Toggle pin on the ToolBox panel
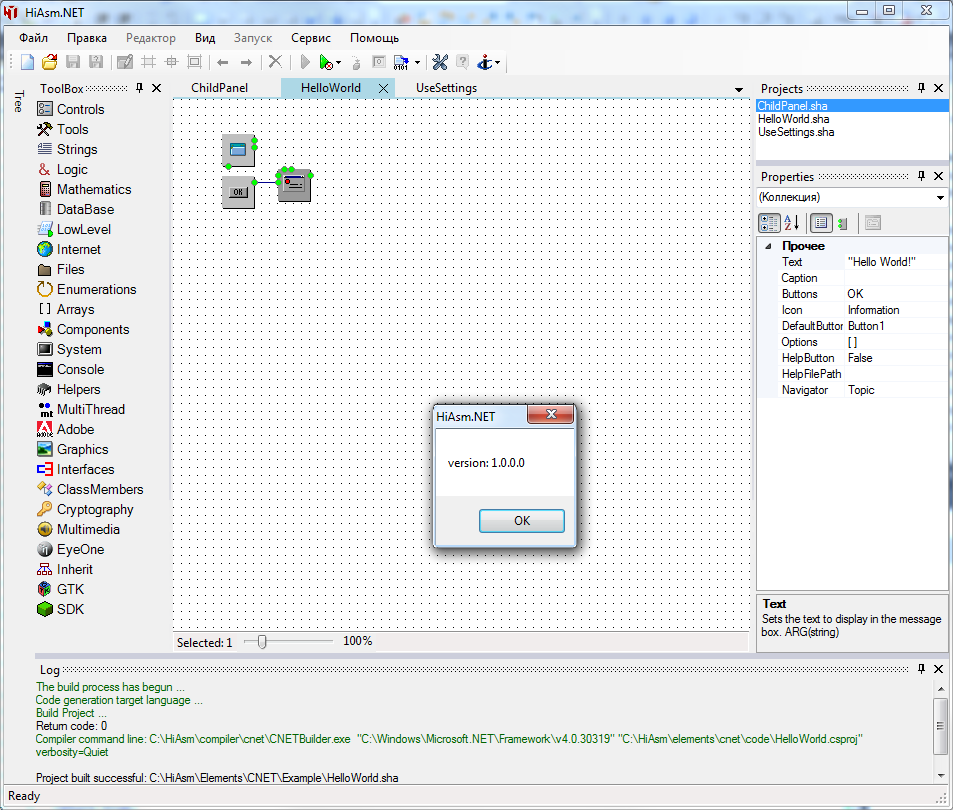This screenshot has width=953, height=810. pyautogui.click(x=140, y=88)
